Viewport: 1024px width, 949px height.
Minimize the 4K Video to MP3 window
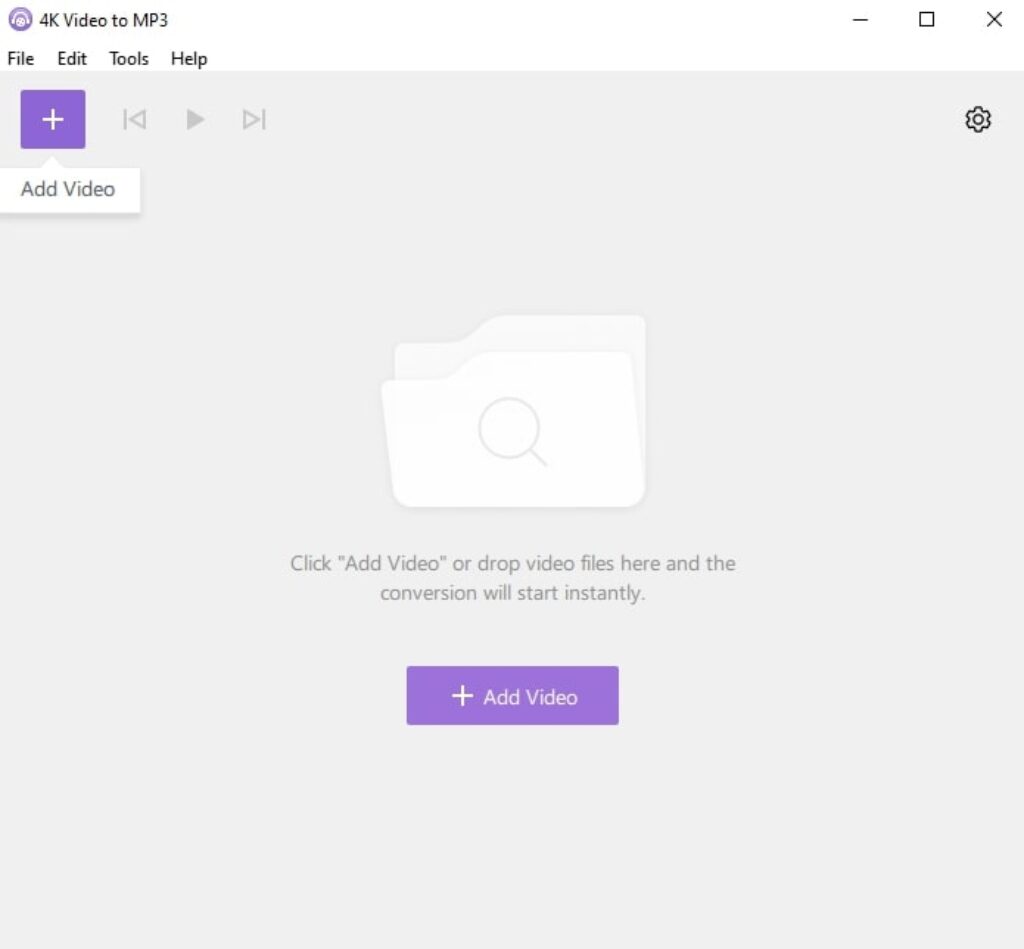click(861, 20)
